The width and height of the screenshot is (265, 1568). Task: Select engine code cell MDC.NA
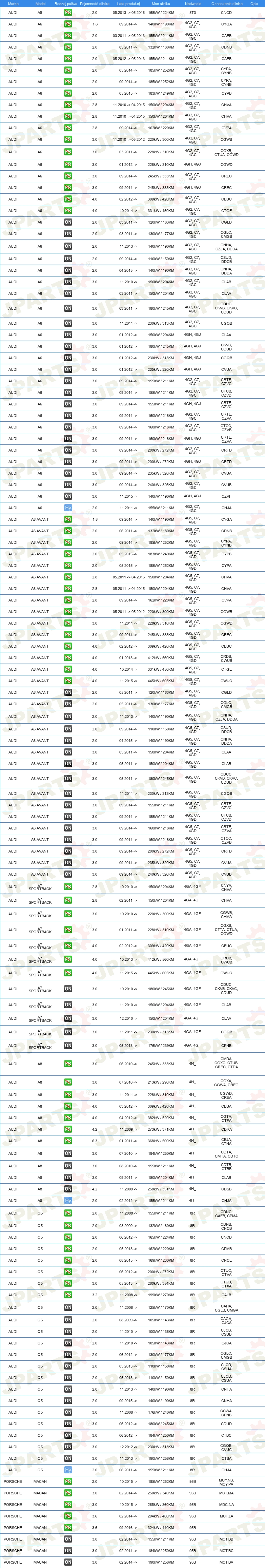point(227,1505)
